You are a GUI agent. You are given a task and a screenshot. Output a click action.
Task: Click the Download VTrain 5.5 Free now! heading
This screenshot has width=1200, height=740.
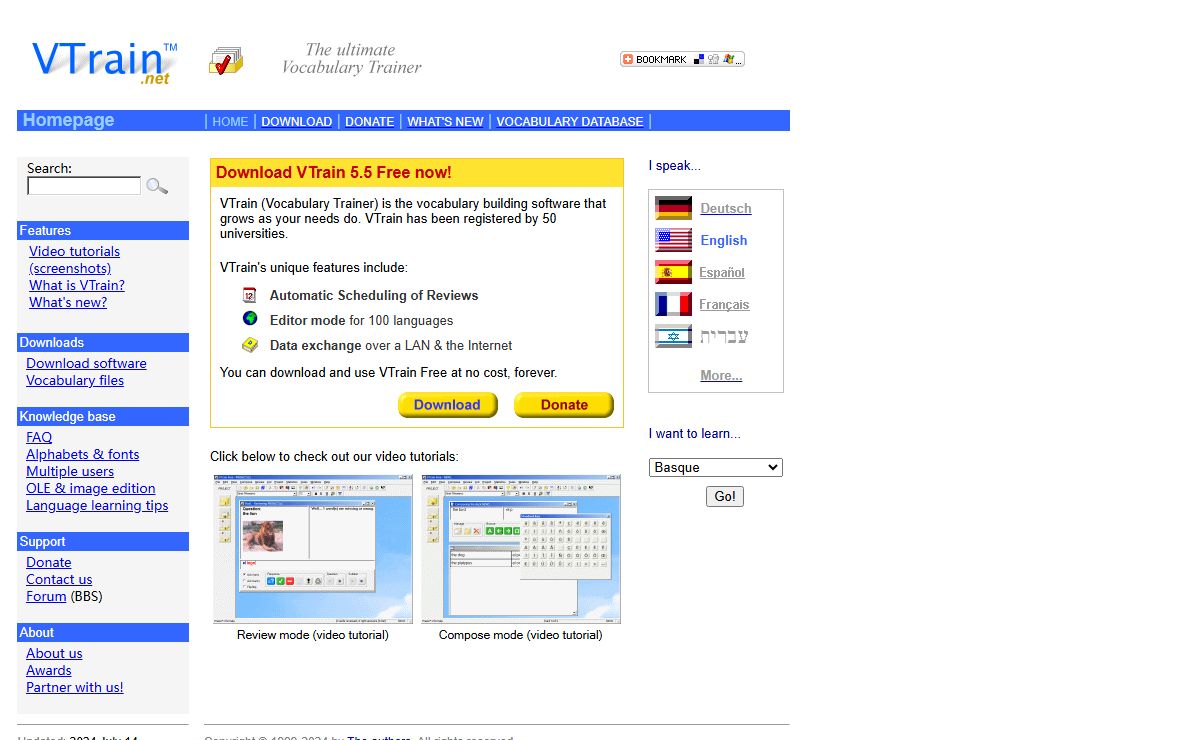pos(334,172)
